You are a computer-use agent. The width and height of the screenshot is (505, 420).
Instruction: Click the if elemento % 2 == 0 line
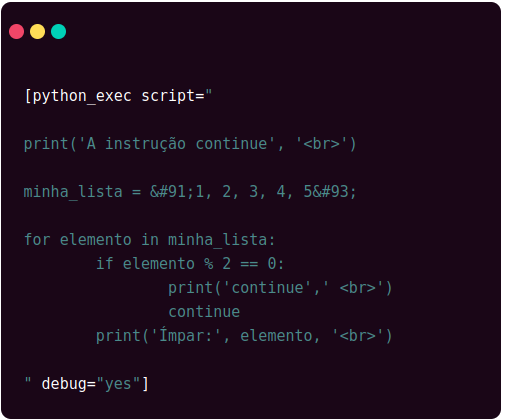(190, 264)
